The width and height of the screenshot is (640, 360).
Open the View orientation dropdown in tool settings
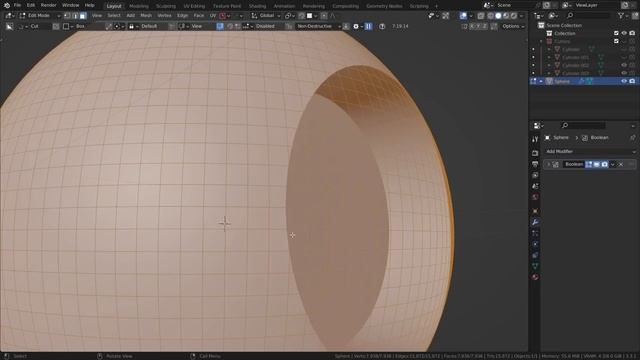pos(196,26)
